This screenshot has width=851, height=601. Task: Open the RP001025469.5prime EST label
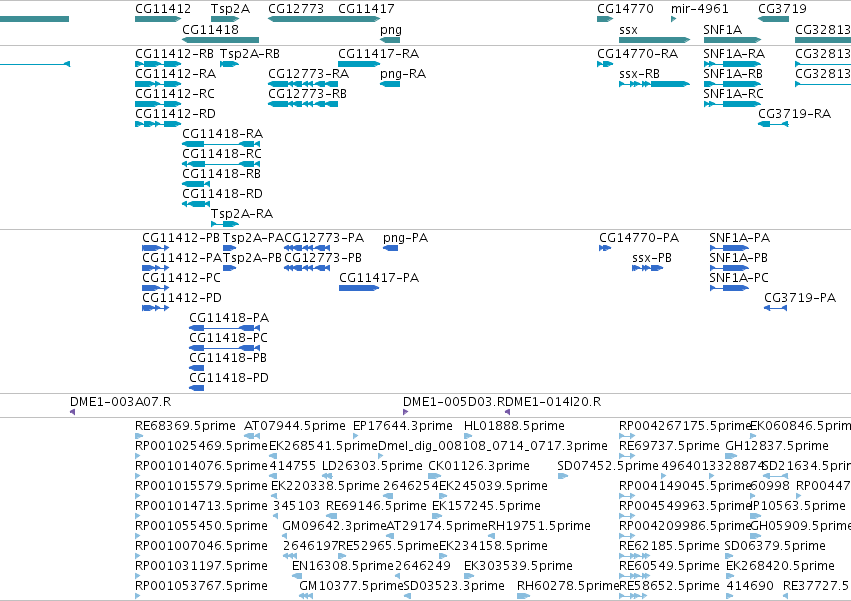(x=201, y=446)
